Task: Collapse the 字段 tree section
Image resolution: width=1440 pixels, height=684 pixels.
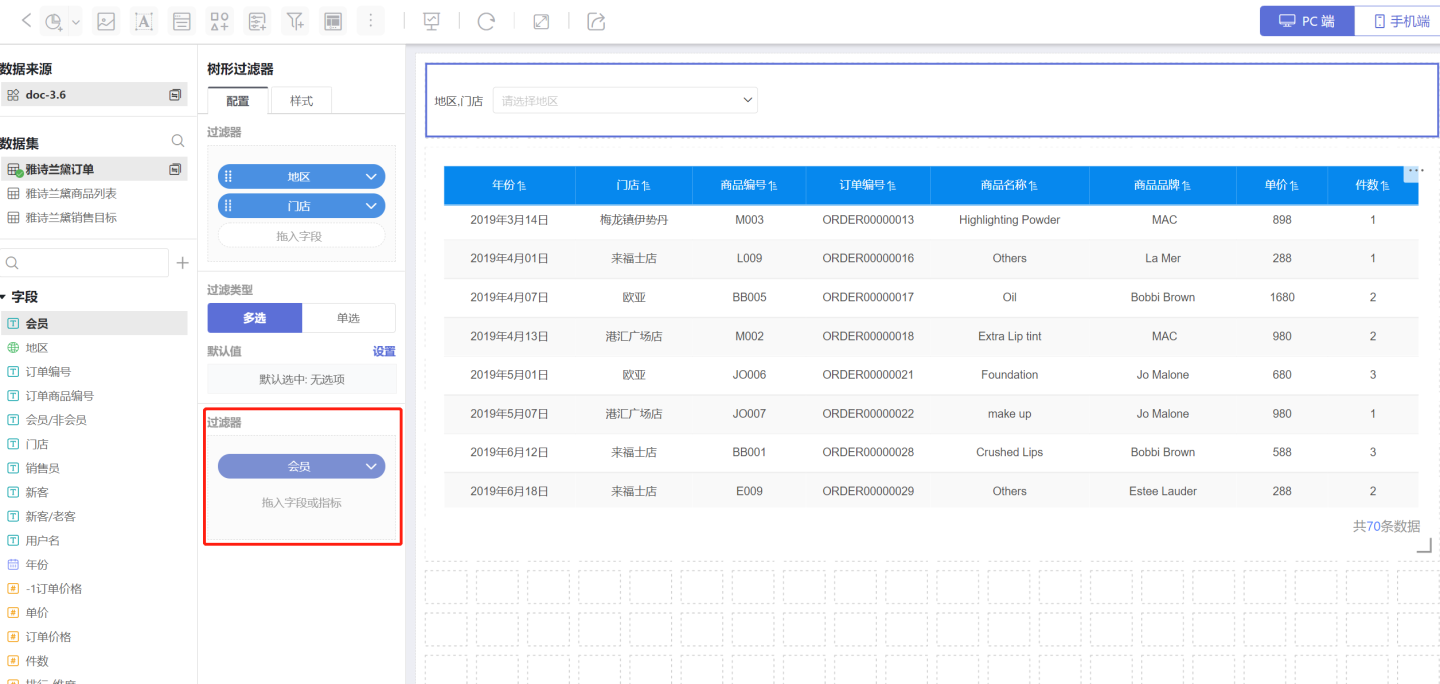Action: (4, 297)
